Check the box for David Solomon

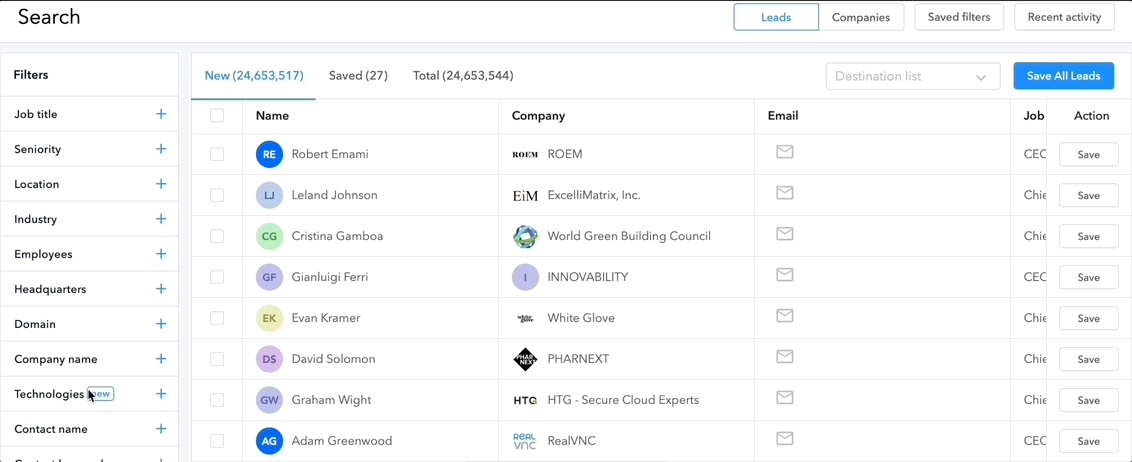click(217, 359)
